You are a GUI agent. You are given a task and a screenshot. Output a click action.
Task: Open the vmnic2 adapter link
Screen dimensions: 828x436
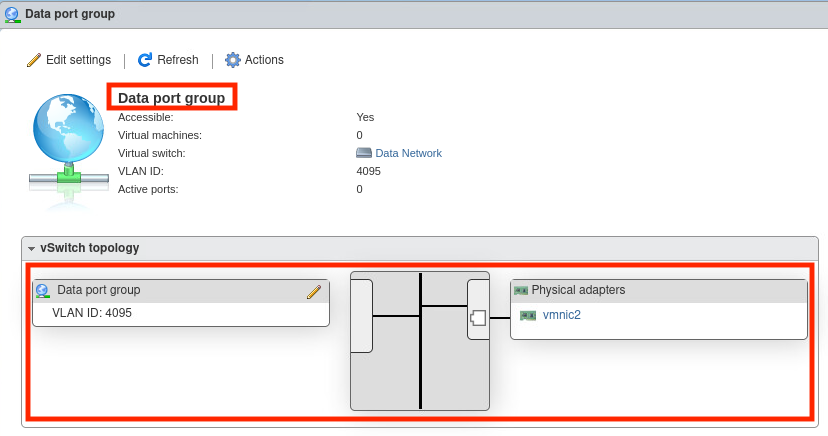pyautogui.click(x=561, y=315)
